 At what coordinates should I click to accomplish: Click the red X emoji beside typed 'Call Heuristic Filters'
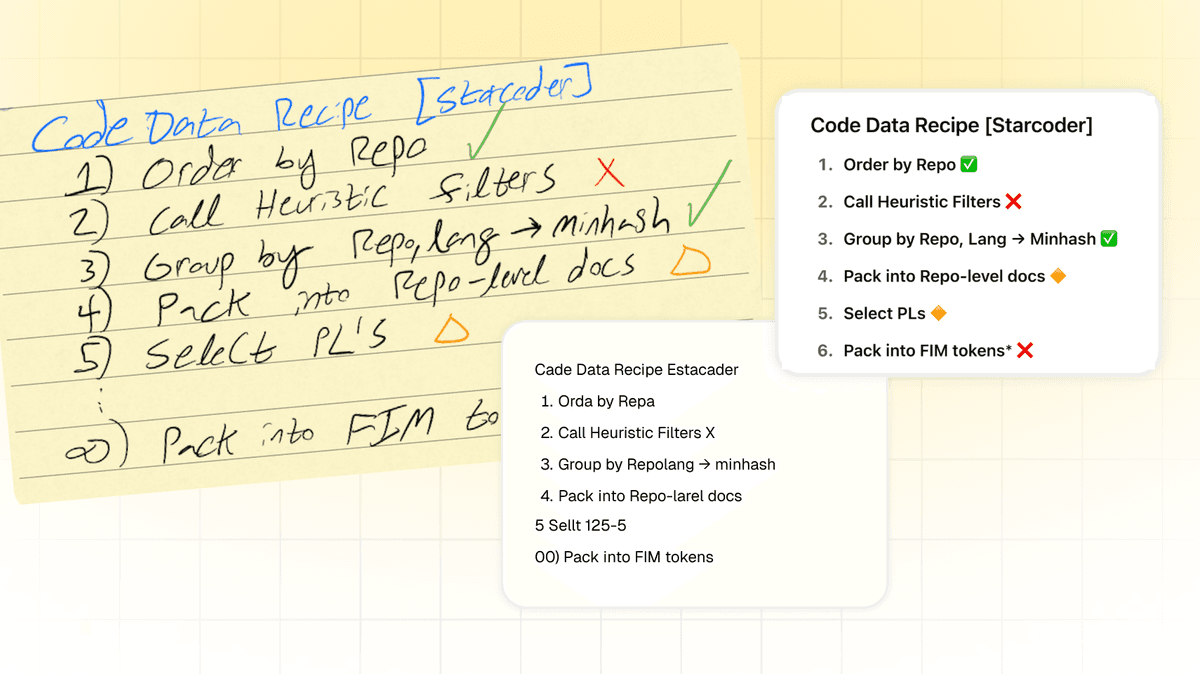(x=1013, y=202)
